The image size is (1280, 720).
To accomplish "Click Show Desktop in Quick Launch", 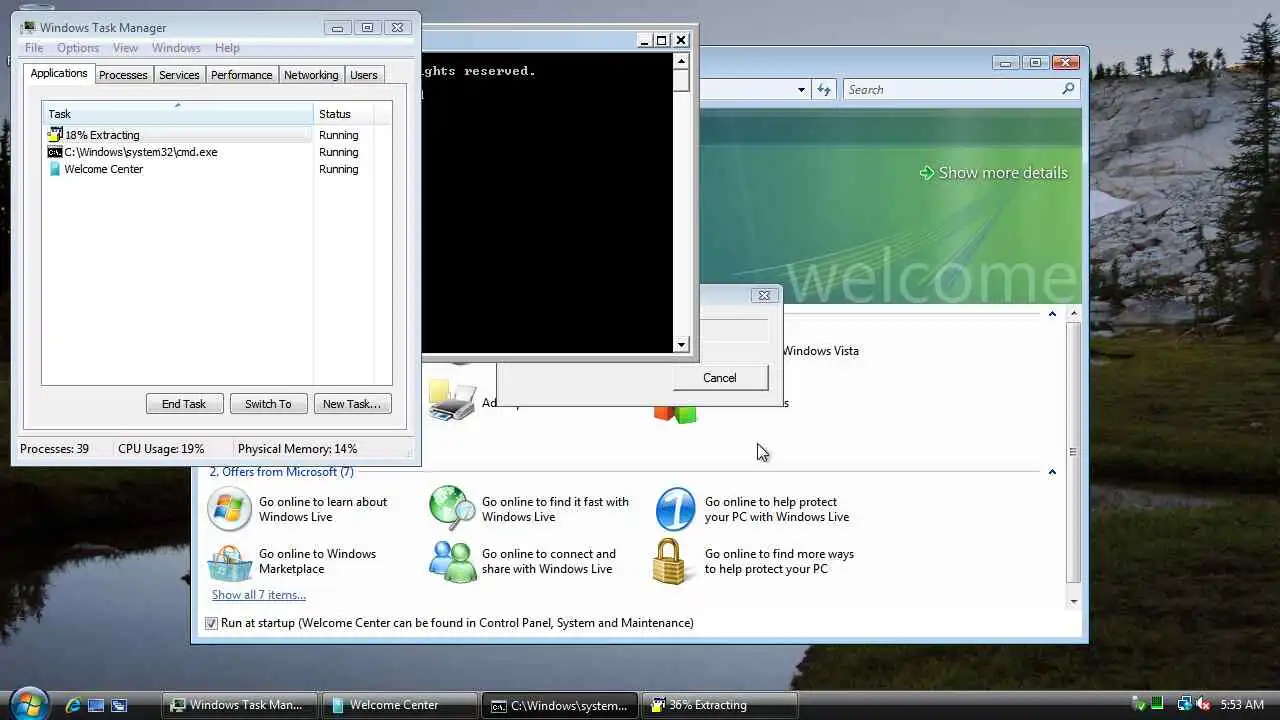I will pyautogui.click(x=96, y=705).
